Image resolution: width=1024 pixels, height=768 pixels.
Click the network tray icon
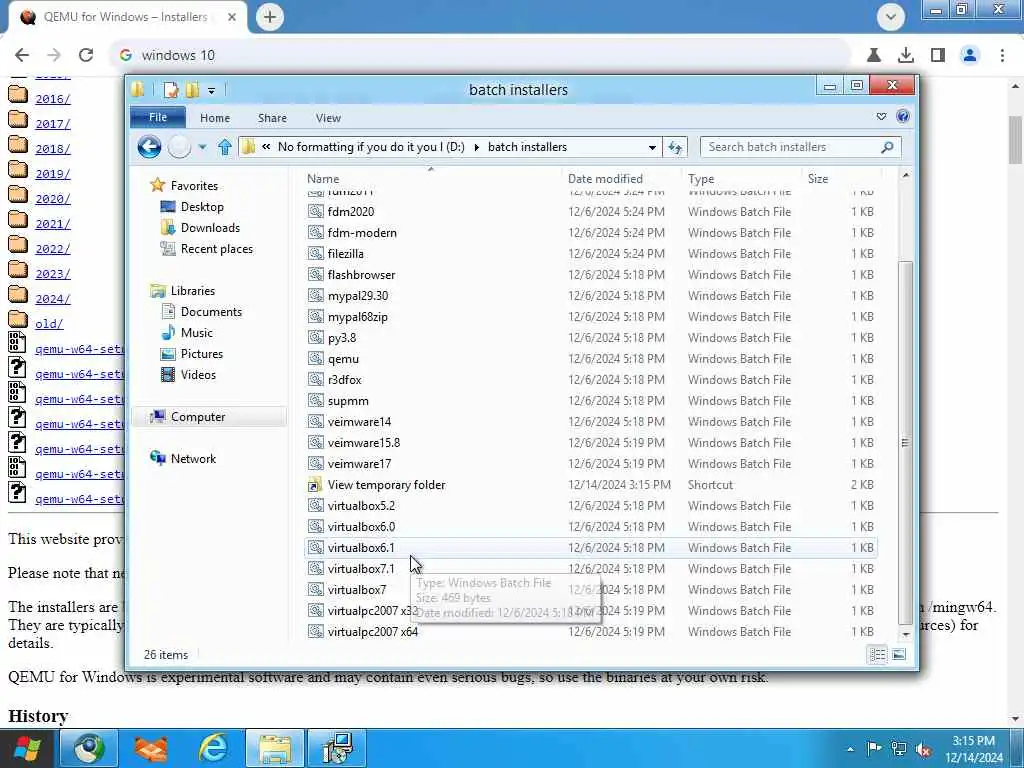tap(899, 749)
